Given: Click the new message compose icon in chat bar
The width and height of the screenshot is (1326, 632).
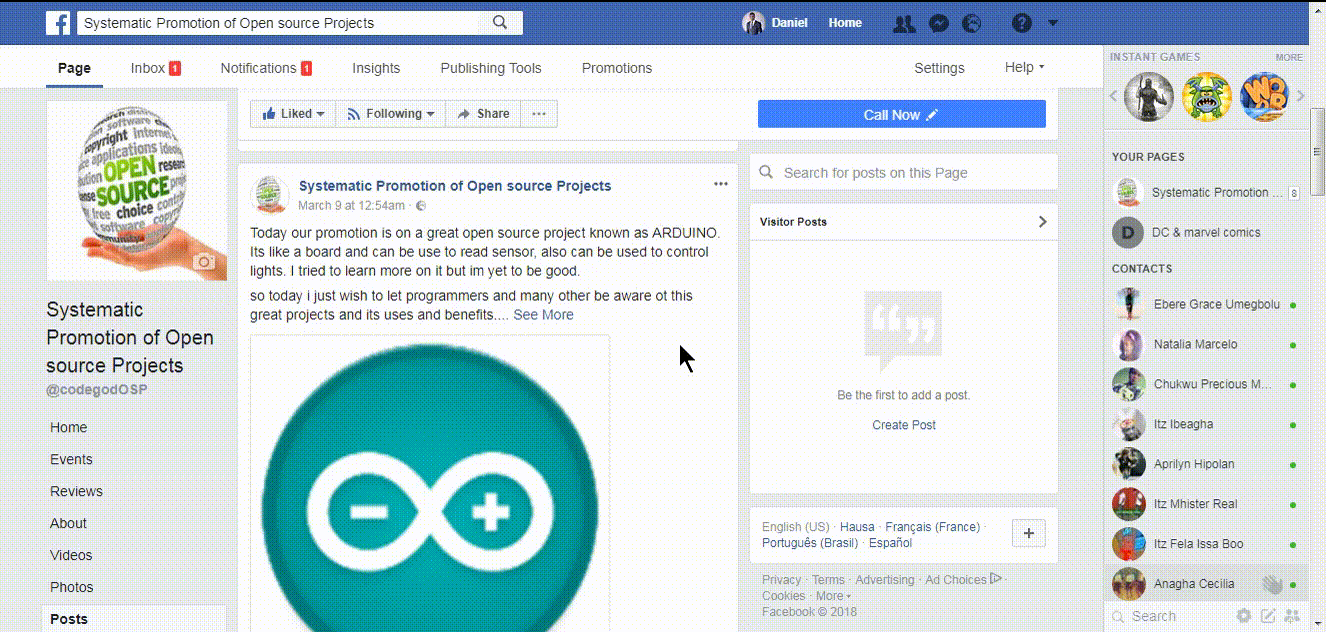Looking at the screenshot, I should click(x=1268, y=616).
